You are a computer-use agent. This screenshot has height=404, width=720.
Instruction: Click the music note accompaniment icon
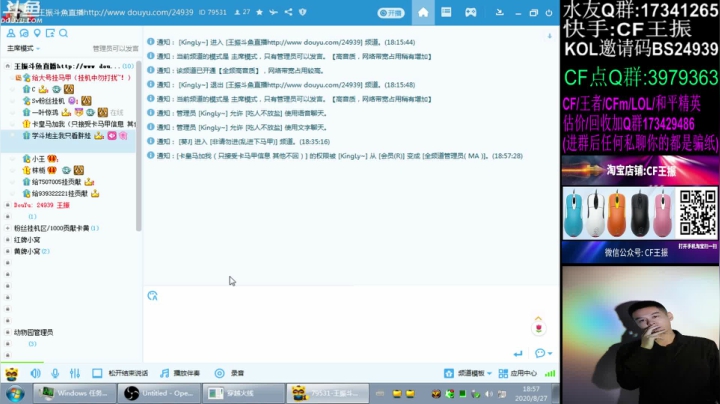click(x=164, y=373)
